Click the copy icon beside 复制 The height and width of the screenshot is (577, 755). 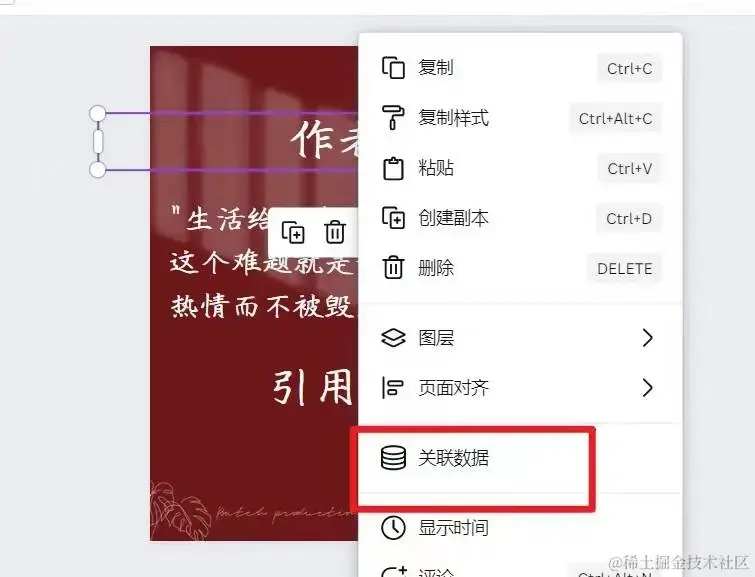click(x=393, y=68)
